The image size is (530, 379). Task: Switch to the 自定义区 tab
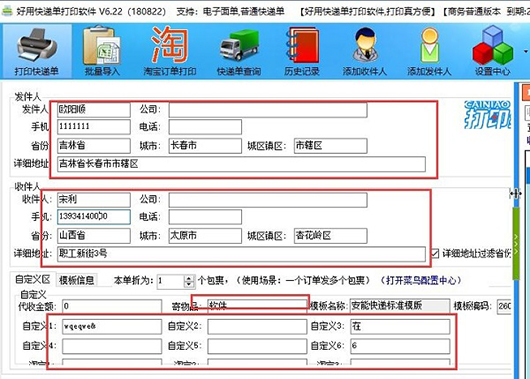point(32,280)
